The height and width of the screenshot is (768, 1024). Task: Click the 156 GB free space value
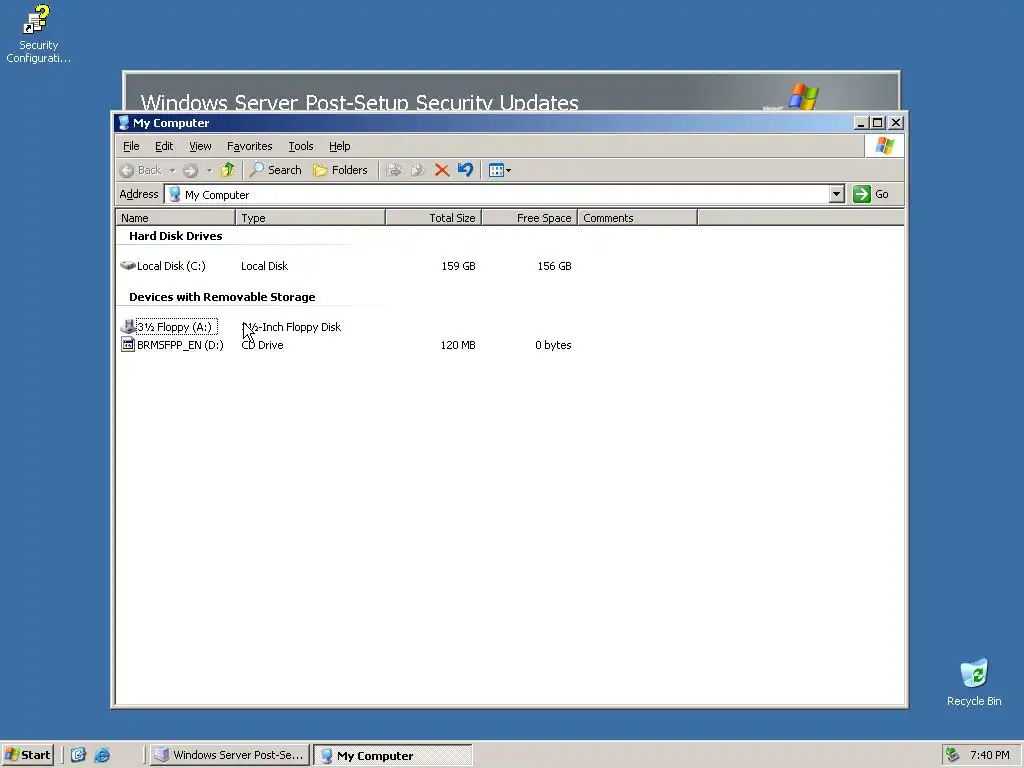click(x=554, y=266)
